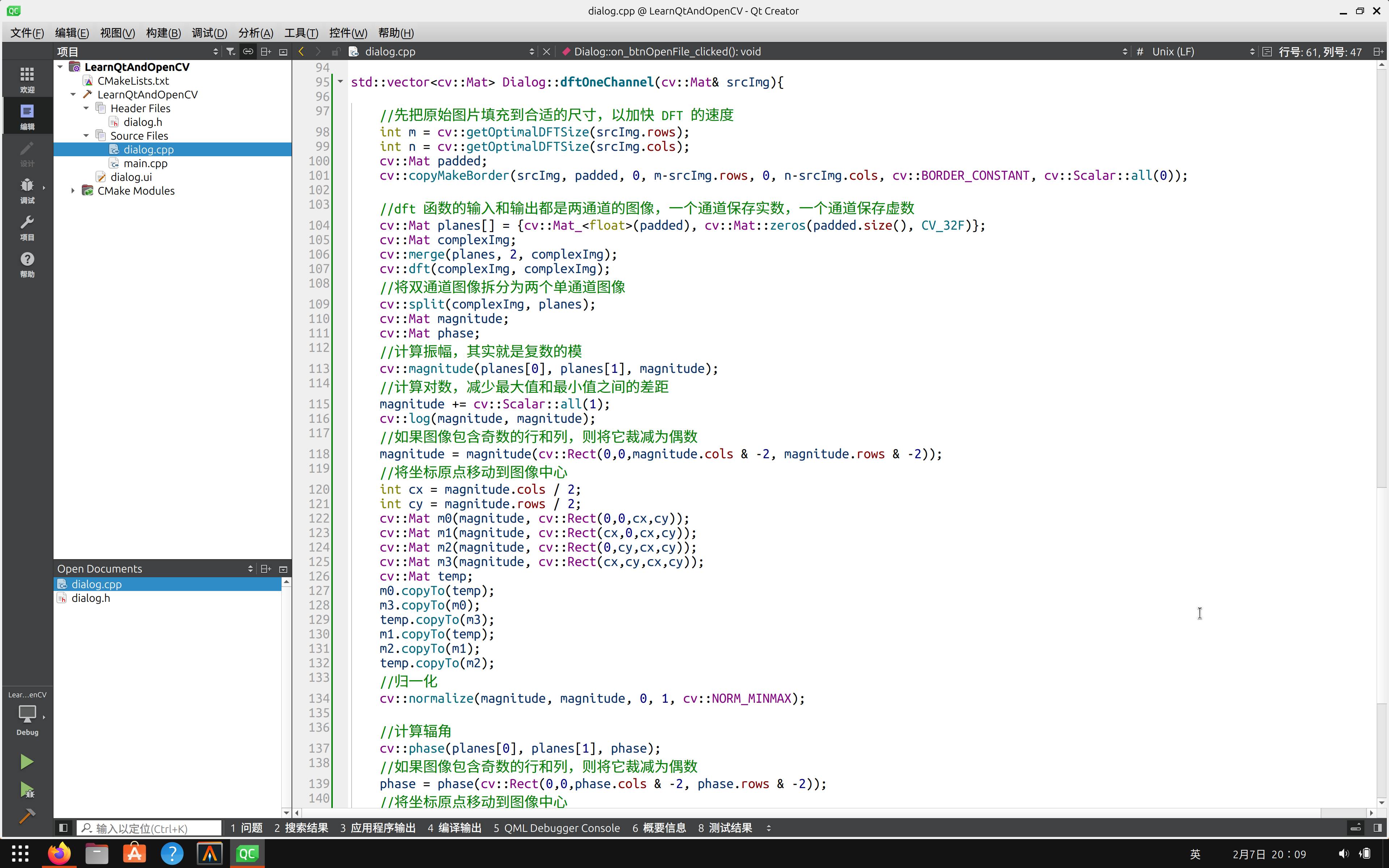Select dialog.h in the project tree

click(143, 122)
